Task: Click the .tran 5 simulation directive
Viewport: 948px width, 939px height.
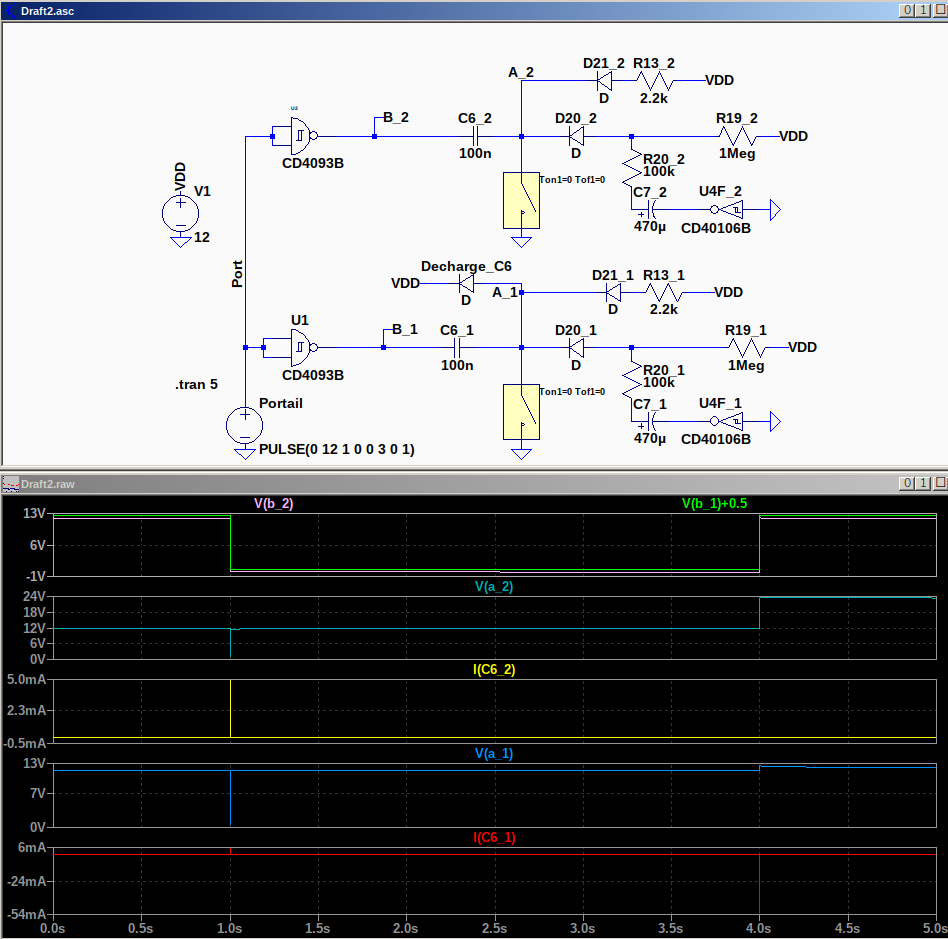Action: (196, 385)
